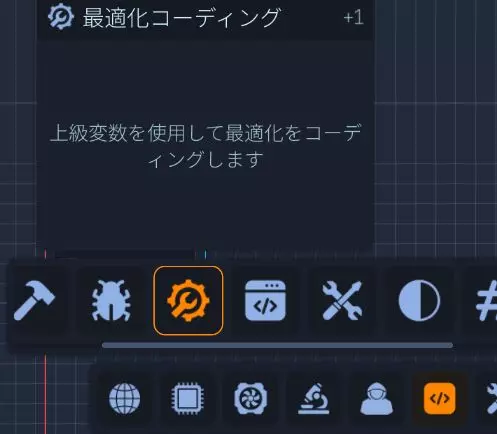
Task: Select the half-filled circle contrast icon
Action: coord(419,301)
